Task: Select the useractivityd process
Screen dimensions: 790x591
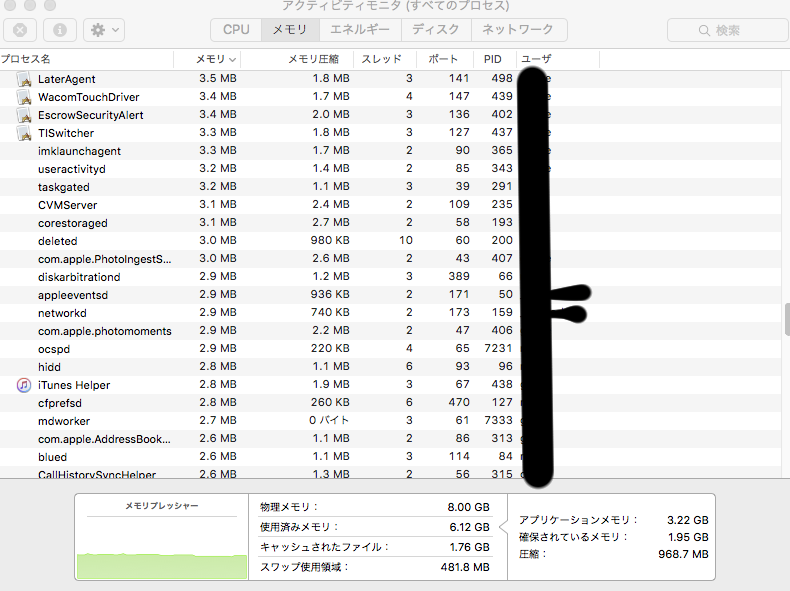Action: (72, 169)
